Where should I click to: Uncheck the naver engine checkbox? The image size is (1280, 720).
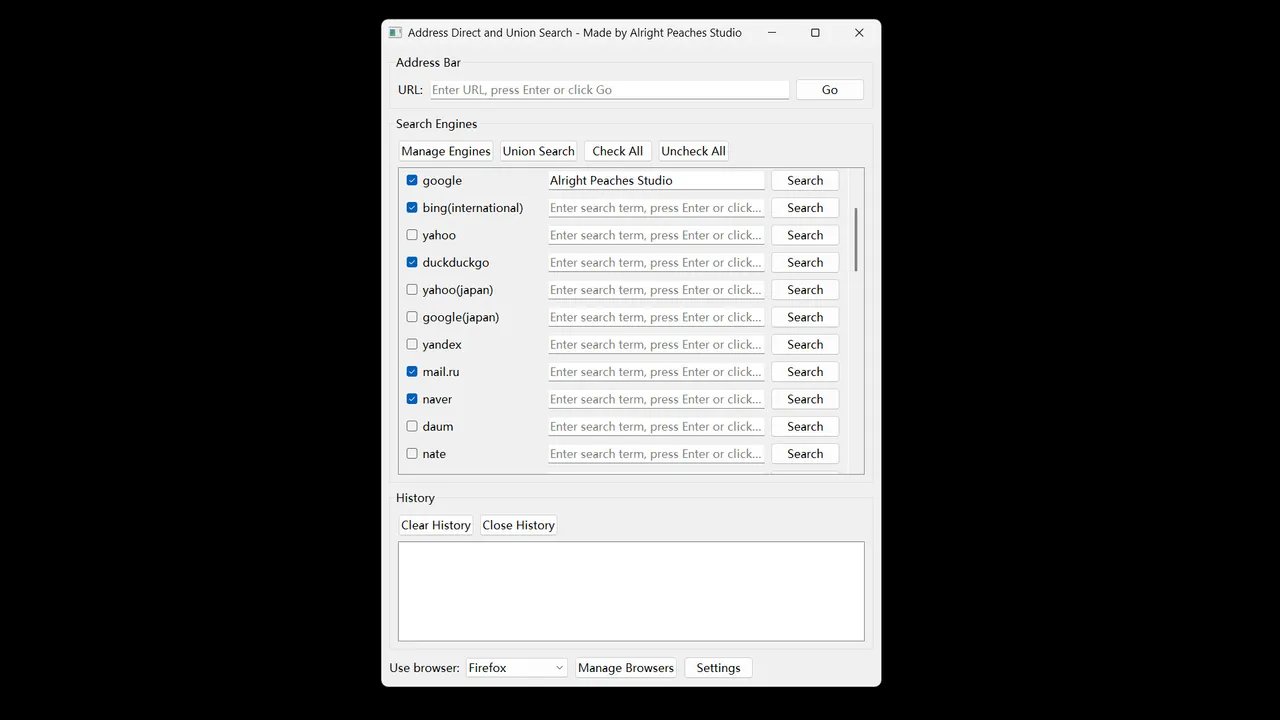click(412, 399)
